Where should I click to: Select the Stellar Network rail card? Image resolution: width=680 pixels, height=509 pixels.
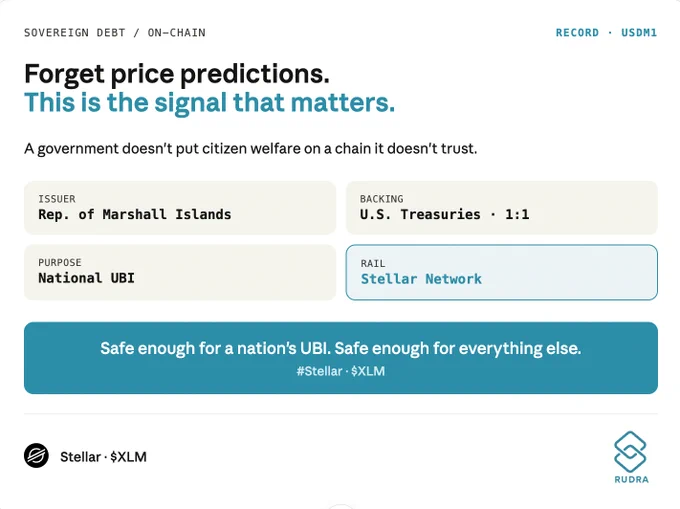(x=502, y=272)
